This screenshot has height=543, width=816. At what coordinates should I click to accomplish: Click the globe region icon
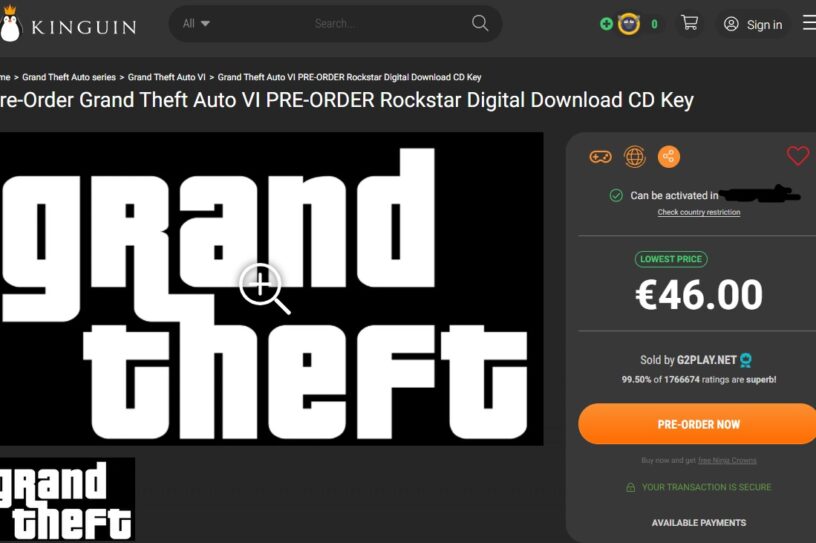tap(634, 157)
